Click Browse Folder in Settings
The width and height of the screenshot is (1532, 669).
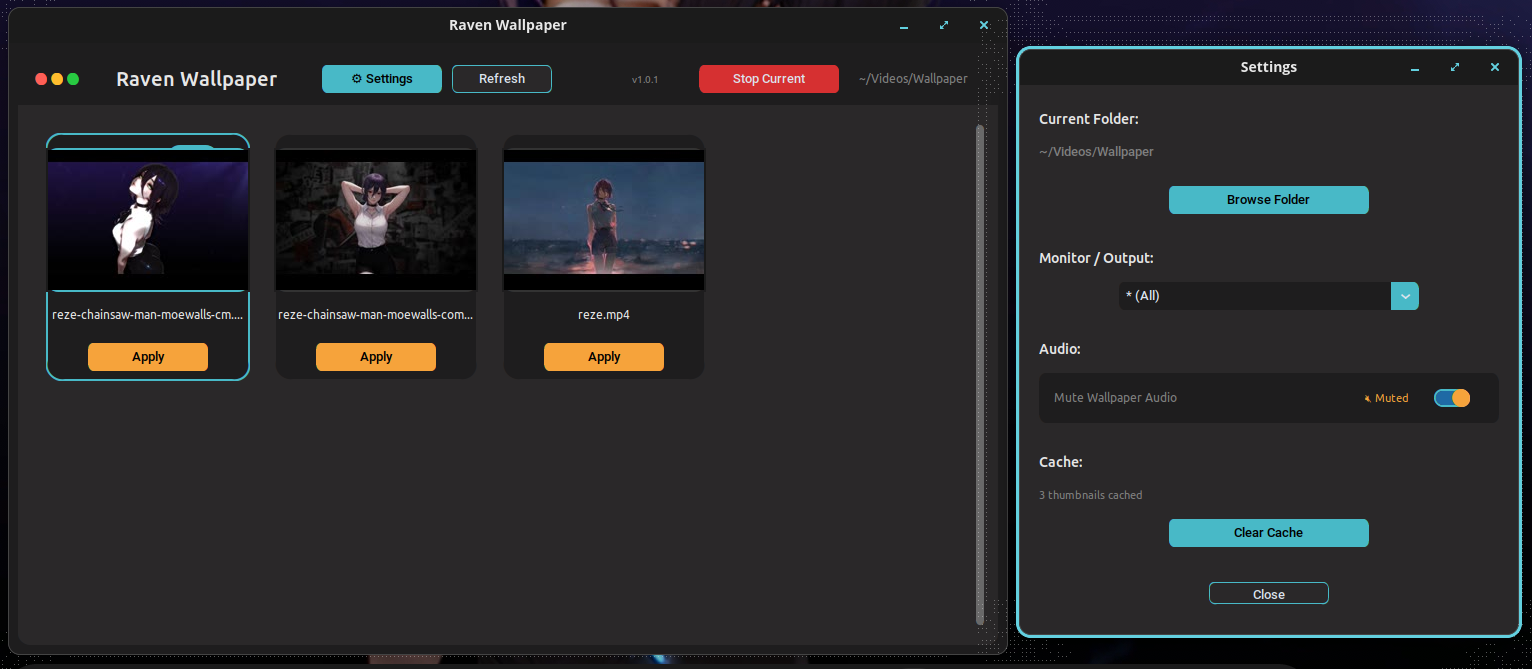click(x=1269, y=200)
